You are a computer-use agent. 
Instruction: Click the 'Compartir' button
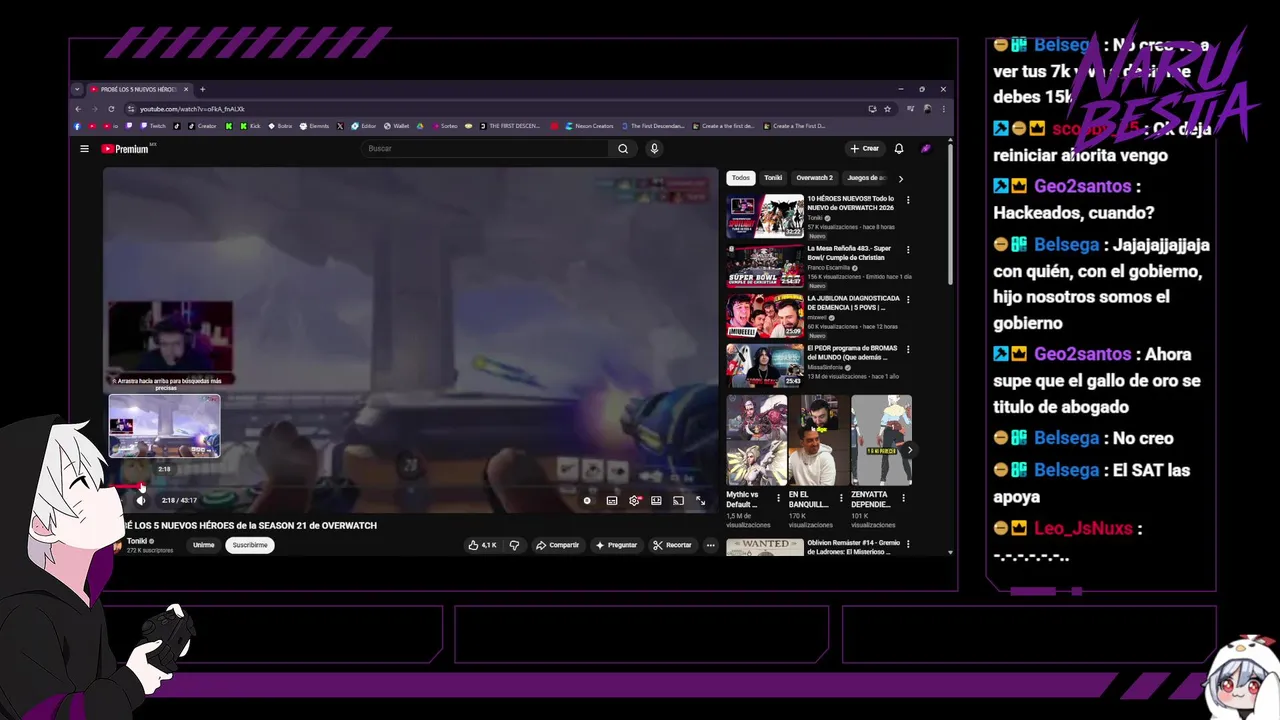click(x=557, y=545)
